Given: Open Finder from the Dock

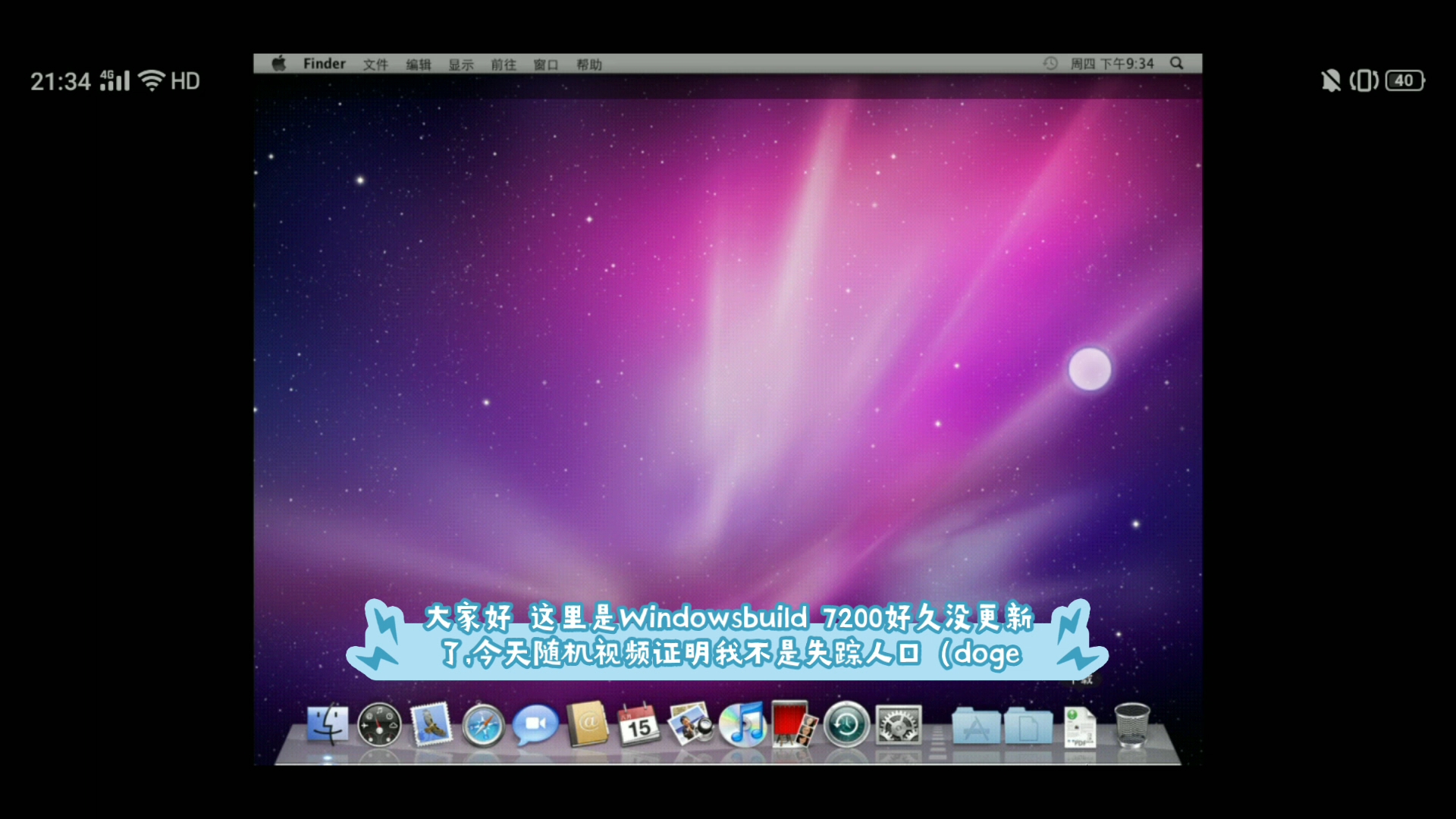Looking at the screenshot, I should coord(328,723).
